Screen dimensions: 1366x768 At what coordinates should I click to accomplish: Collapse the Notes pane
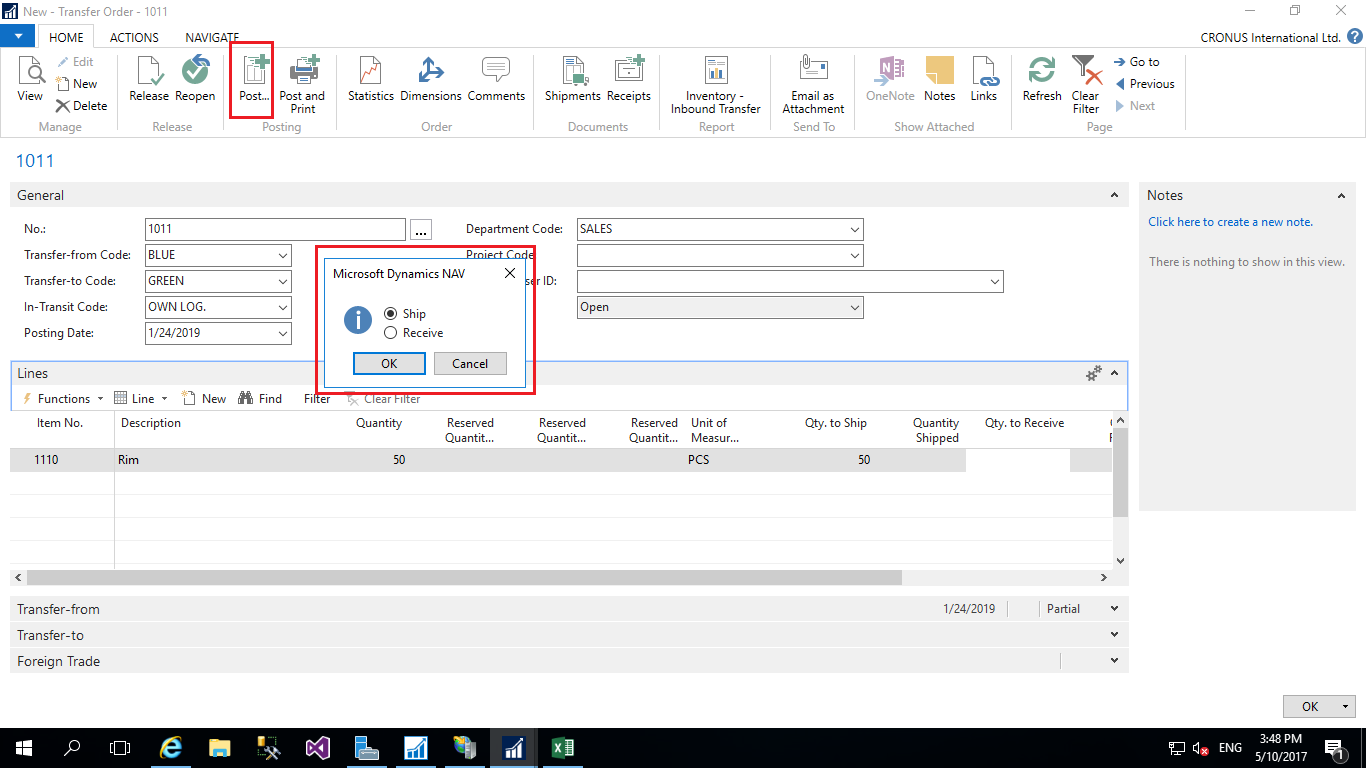[1342, 196]
